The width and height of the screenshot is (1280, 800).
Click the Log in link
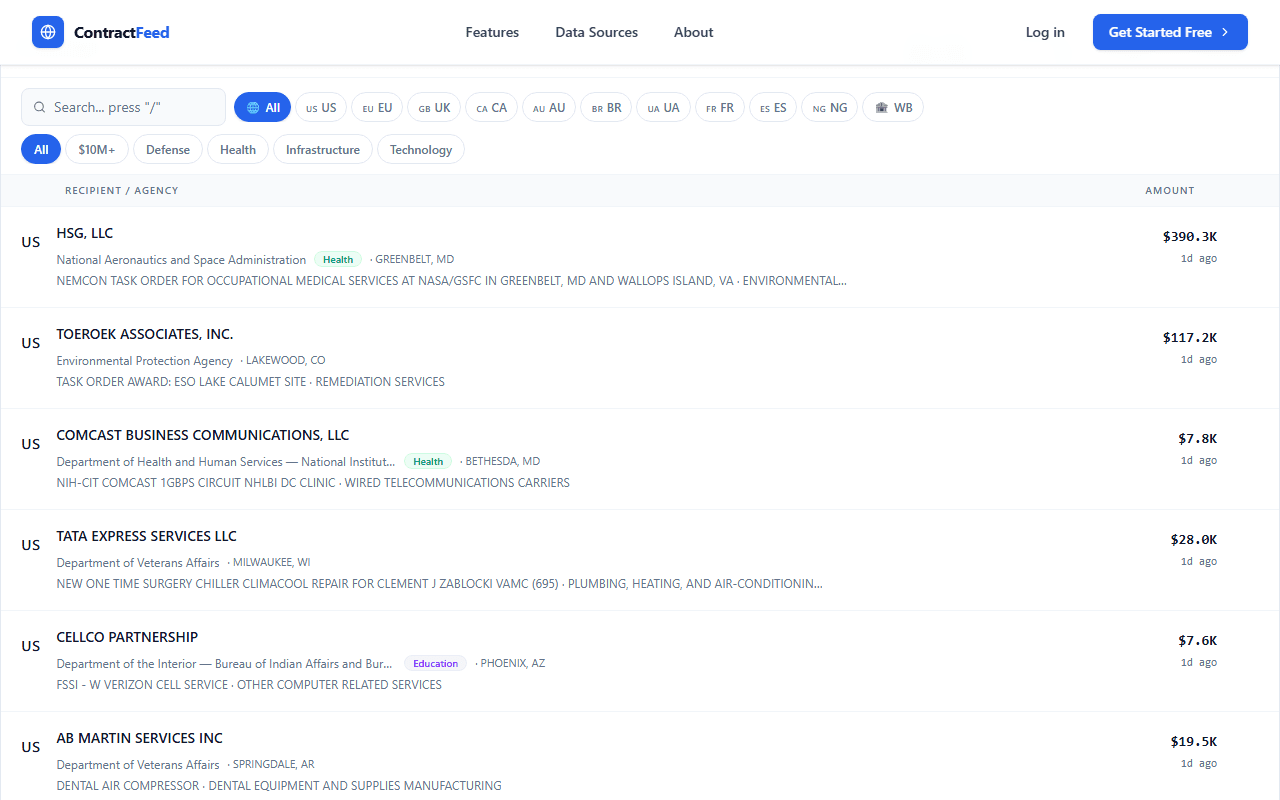1045,32
